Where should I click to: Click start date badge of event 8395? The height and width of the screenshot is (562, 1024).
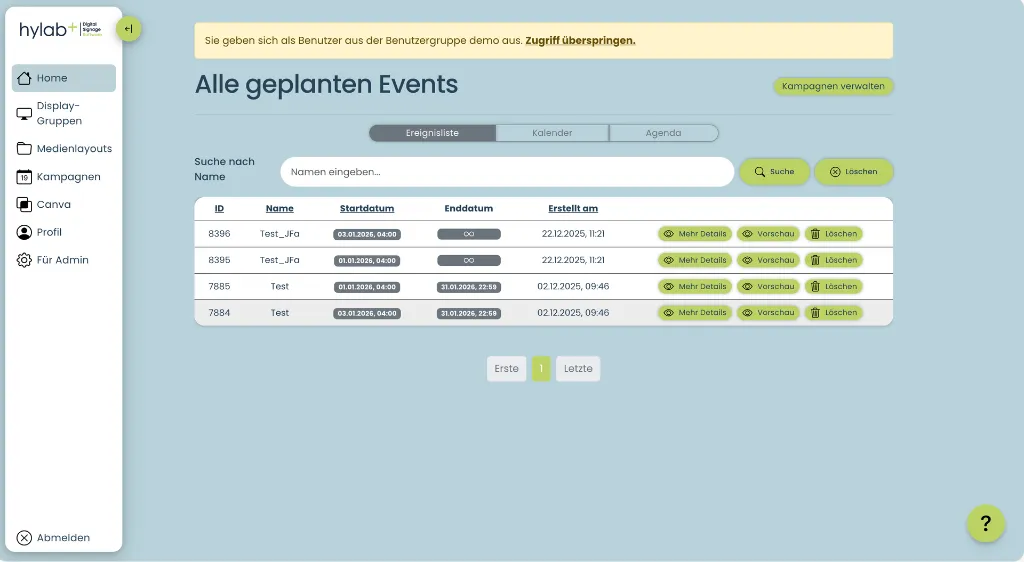[367, 260]
